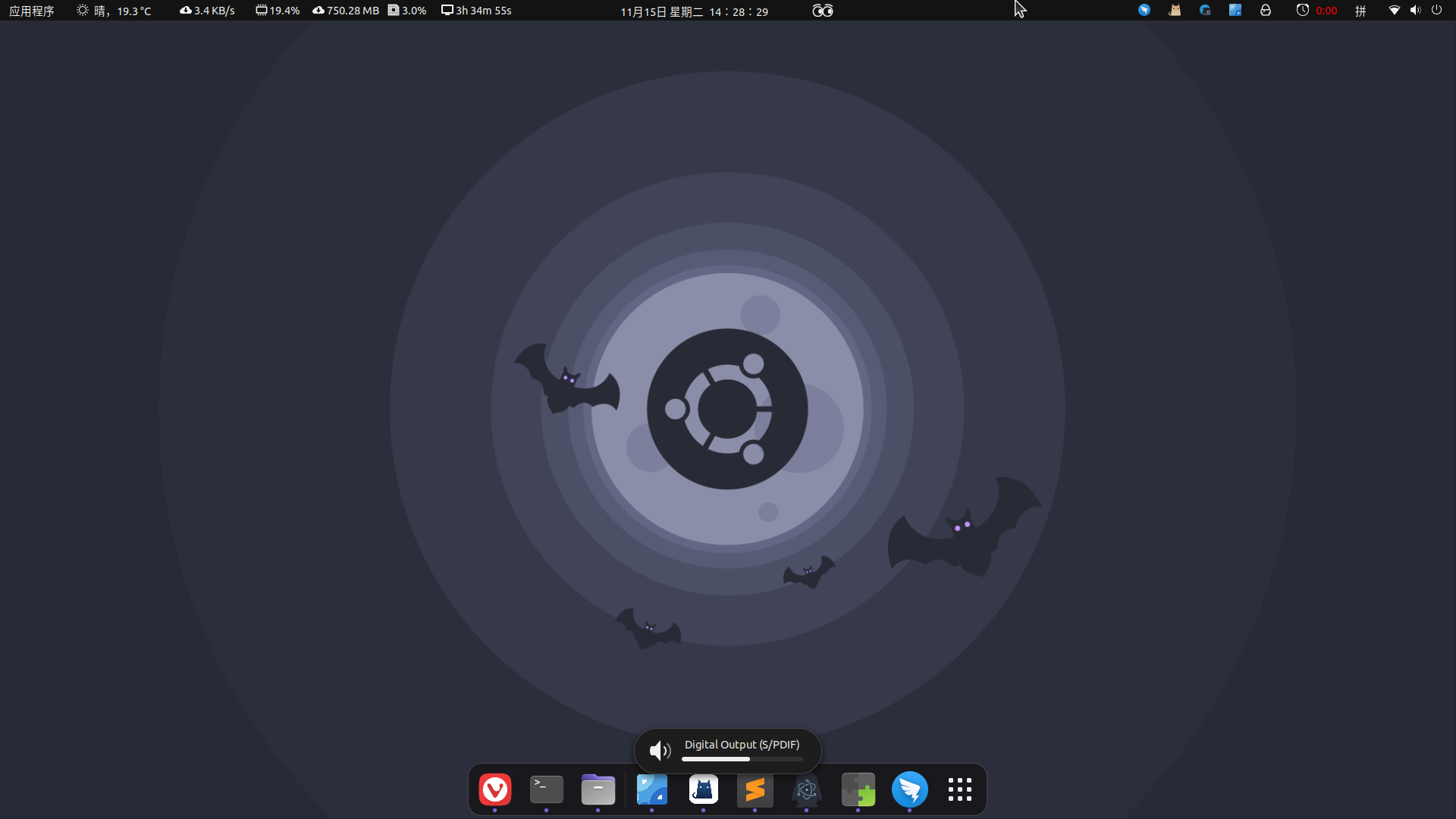This screenshot has width=1456, height=819.
Task: Expand the pinyin input method menu
Action: coord(1360,11)
